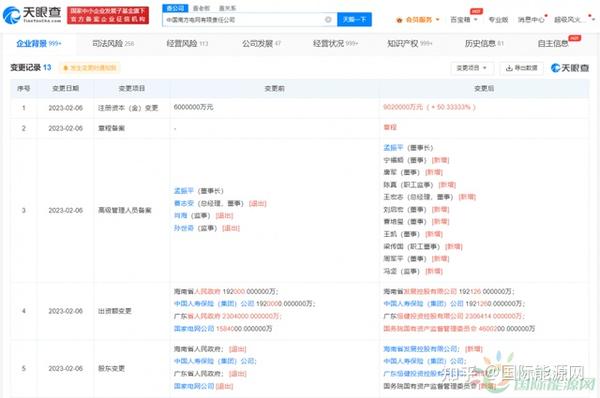Click the 变更后 column header
Viewport: 600px width, 398px height.
(484, 88)
